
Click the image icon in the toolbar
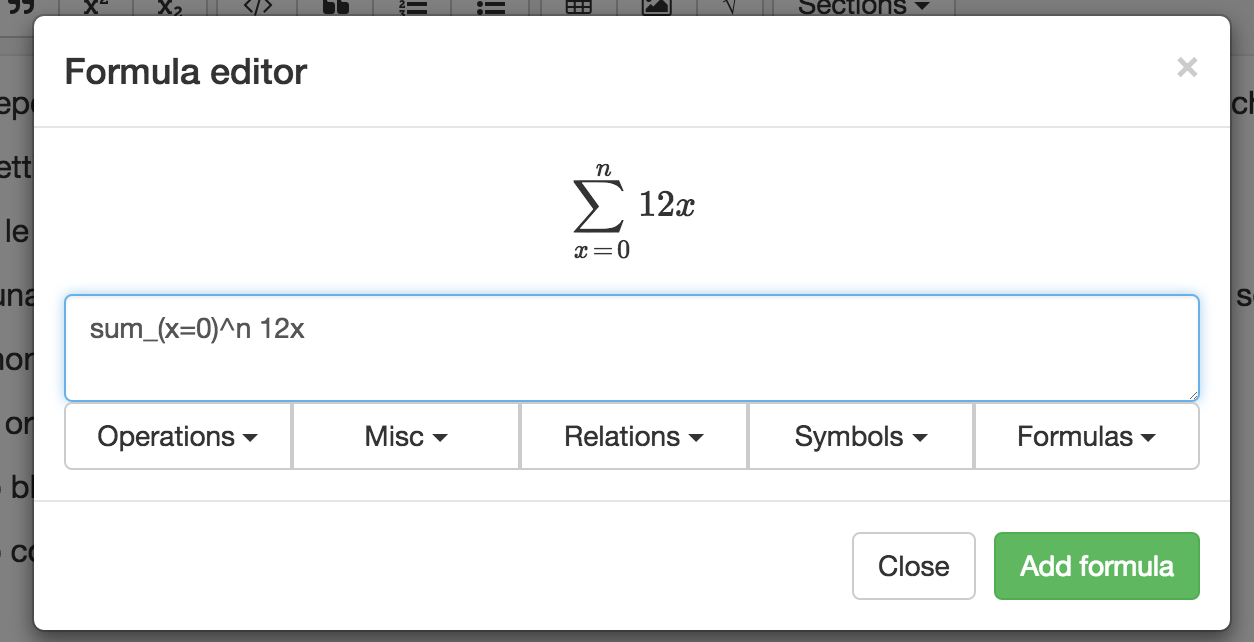[x=656, y=7]
